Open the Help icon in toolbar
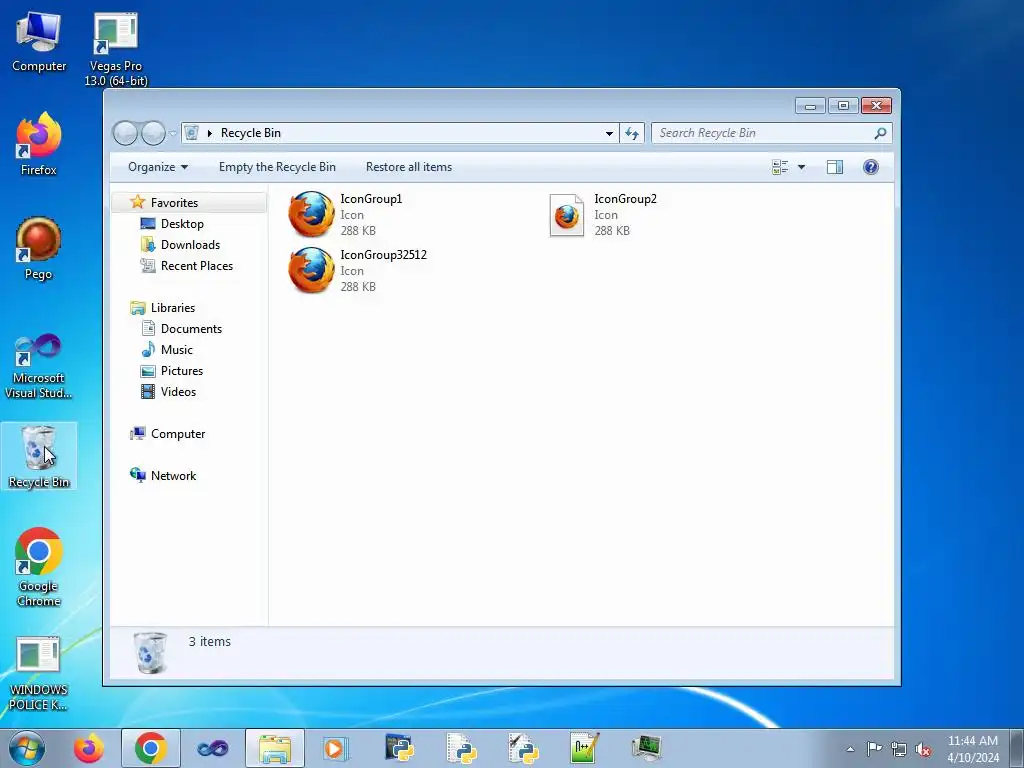The image size is (1024, 768). coord(871,167)
